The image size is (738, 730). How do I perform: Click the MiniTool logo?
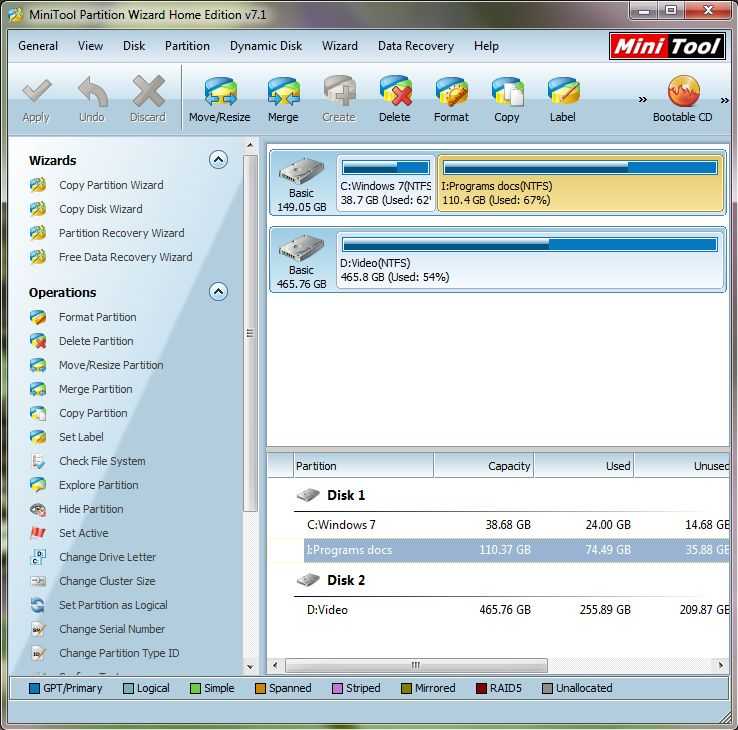click(667, 46)
